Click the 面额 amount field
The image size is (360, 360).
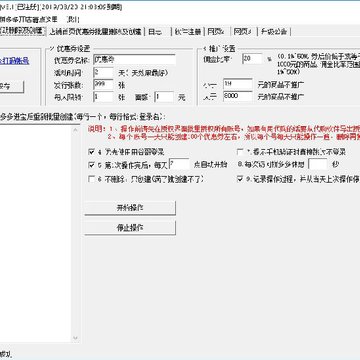click(x=164, y=97)
